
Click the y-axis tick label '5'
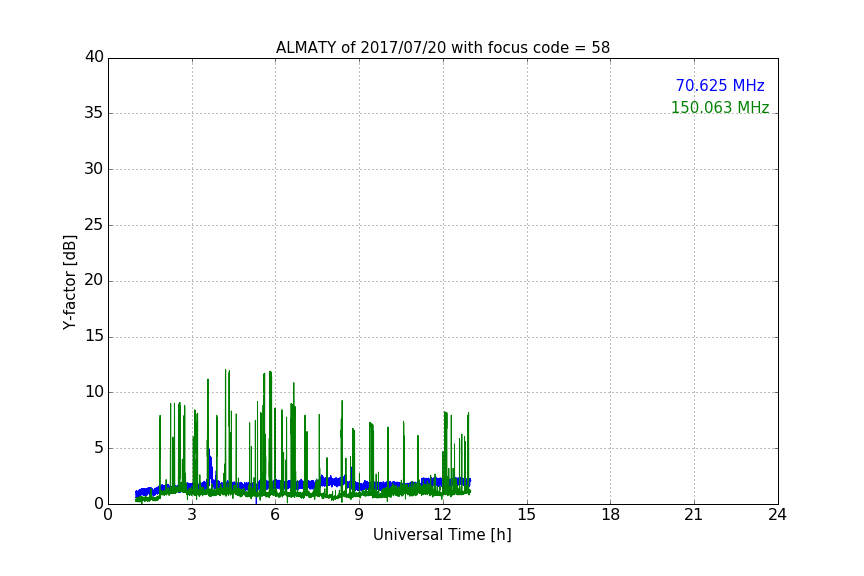99,448
